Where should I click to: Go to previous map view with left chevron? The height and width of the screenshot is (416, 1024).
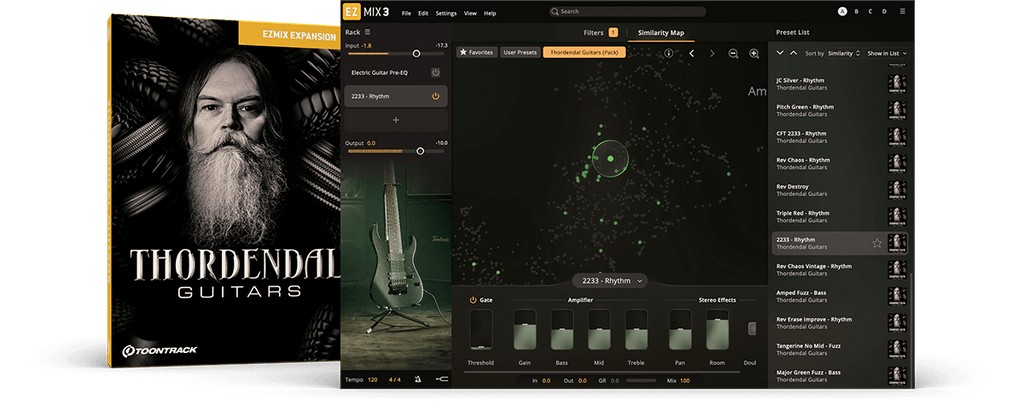692,54
